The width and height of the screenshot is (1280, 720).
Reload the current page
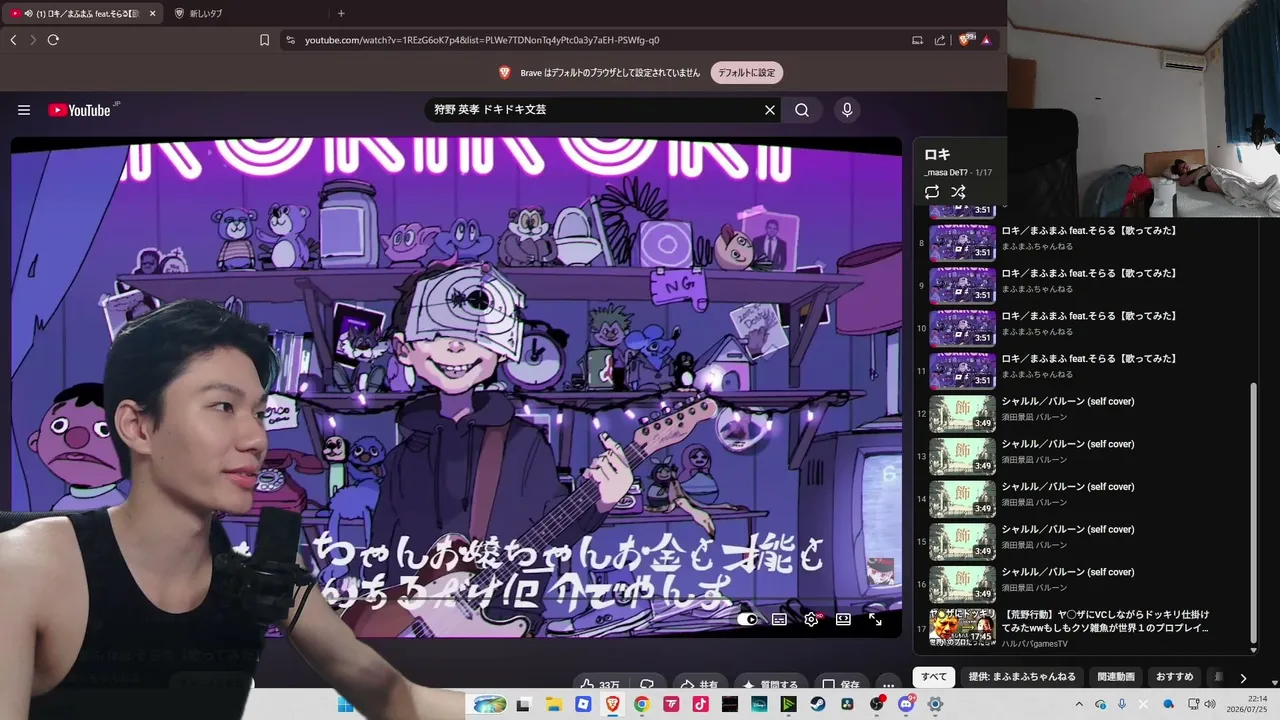coord(53,40)
